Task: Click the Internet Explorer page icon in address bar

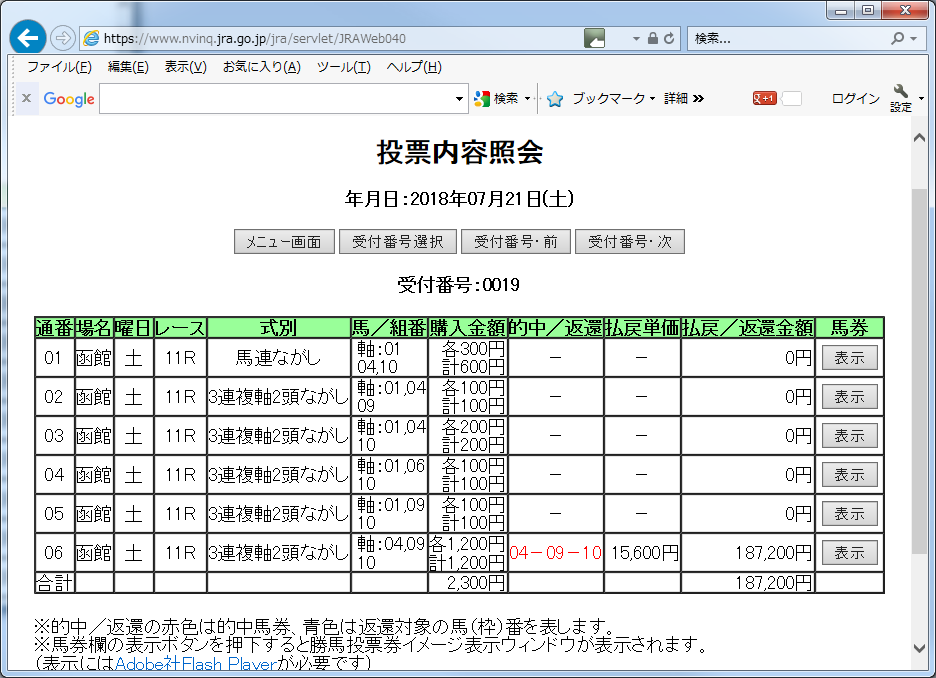Action: [91, 39]
